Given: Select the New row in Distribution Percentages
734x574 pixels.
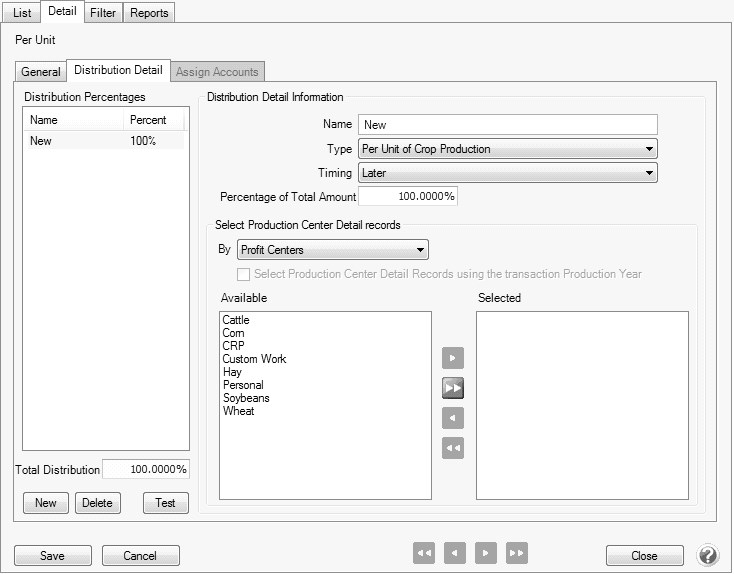Looking at the screenshot, I should (104, 141).
